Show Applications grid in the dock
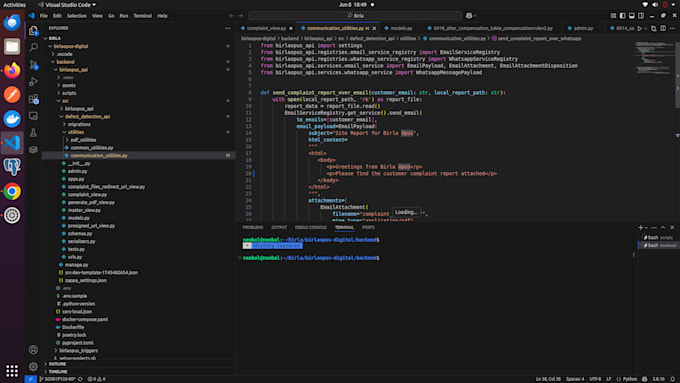 click(12, 371)
